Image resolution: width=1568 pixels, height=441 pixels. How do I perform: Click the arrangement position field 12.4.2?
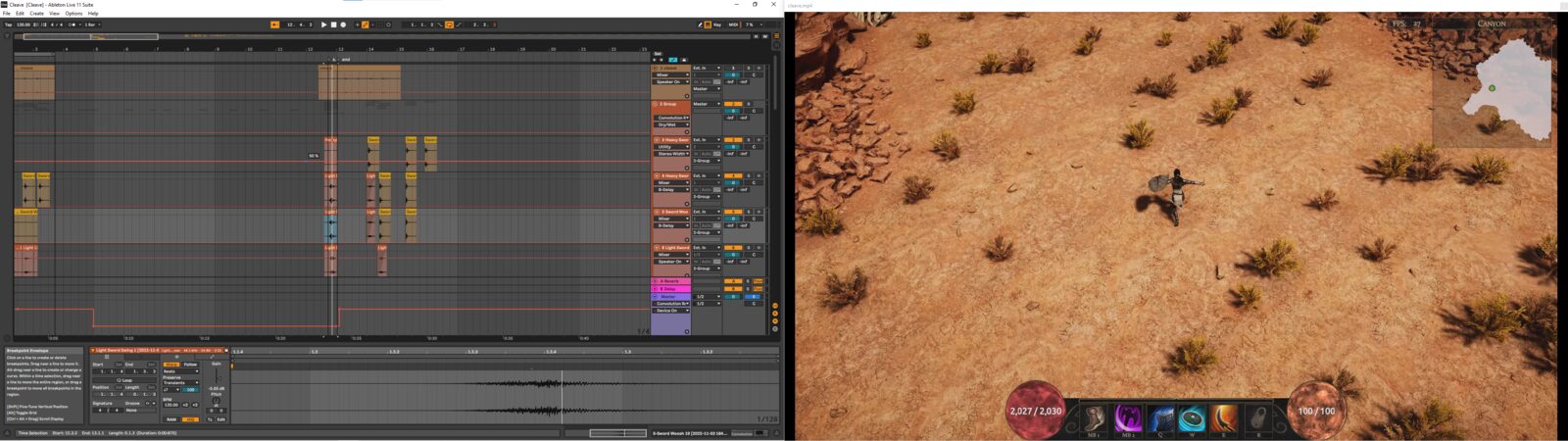[299, 24]
